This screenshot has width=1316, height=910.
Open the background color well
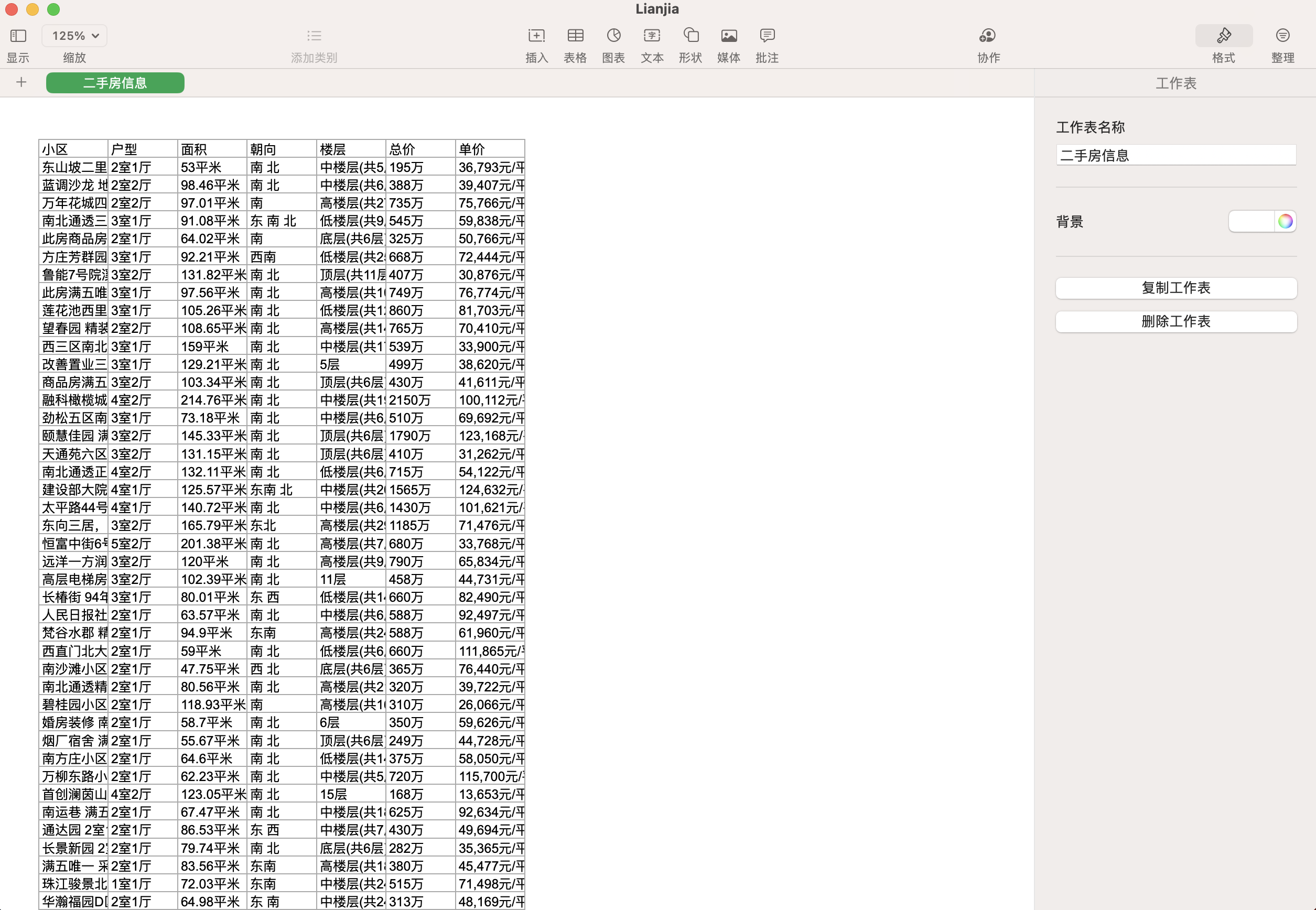tap(1251, 221)
